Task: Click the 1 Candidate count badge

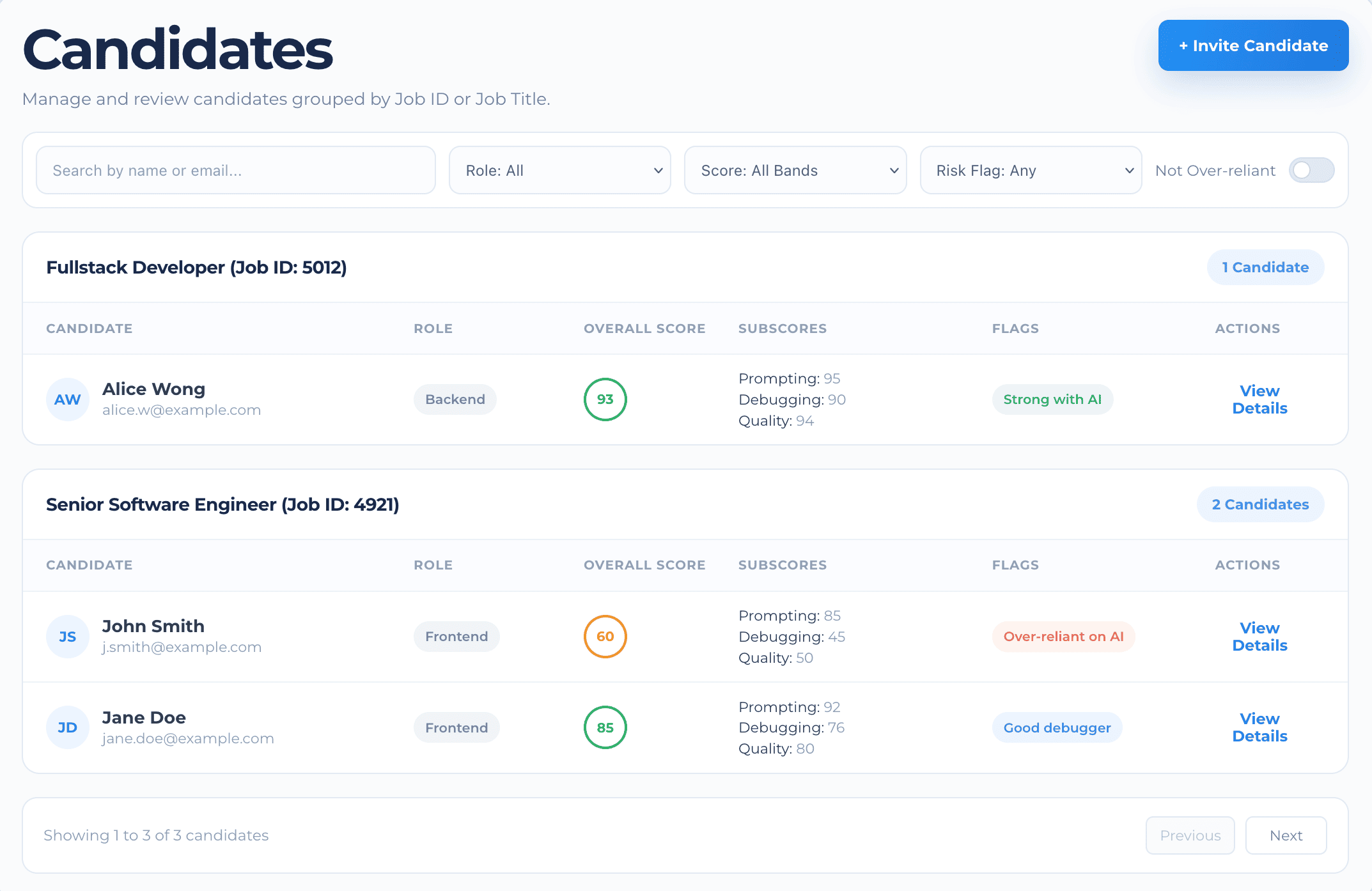Action: (1265, 267)
